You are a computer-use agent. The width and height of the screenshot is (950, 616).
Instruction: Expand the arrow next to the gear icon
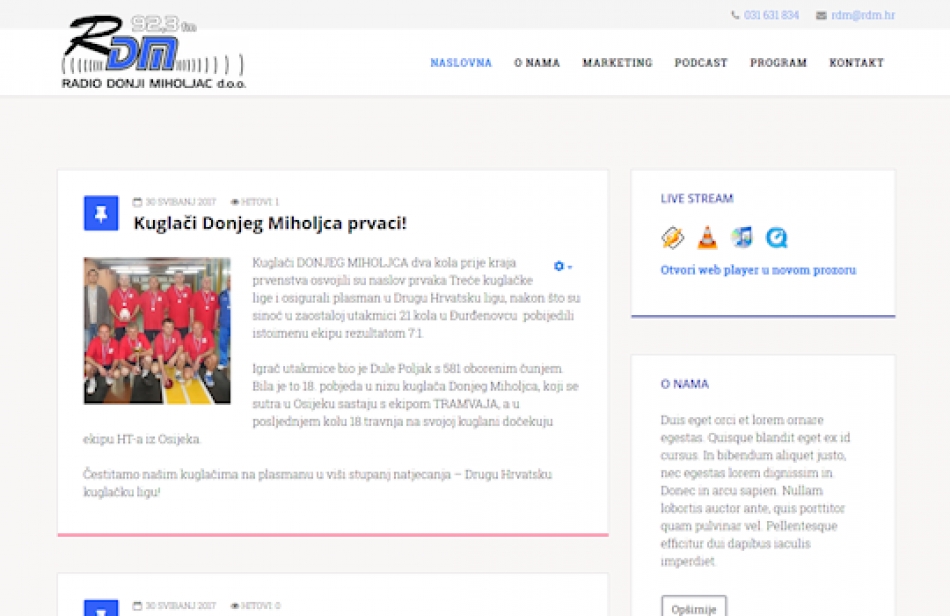tap(568, 266)
